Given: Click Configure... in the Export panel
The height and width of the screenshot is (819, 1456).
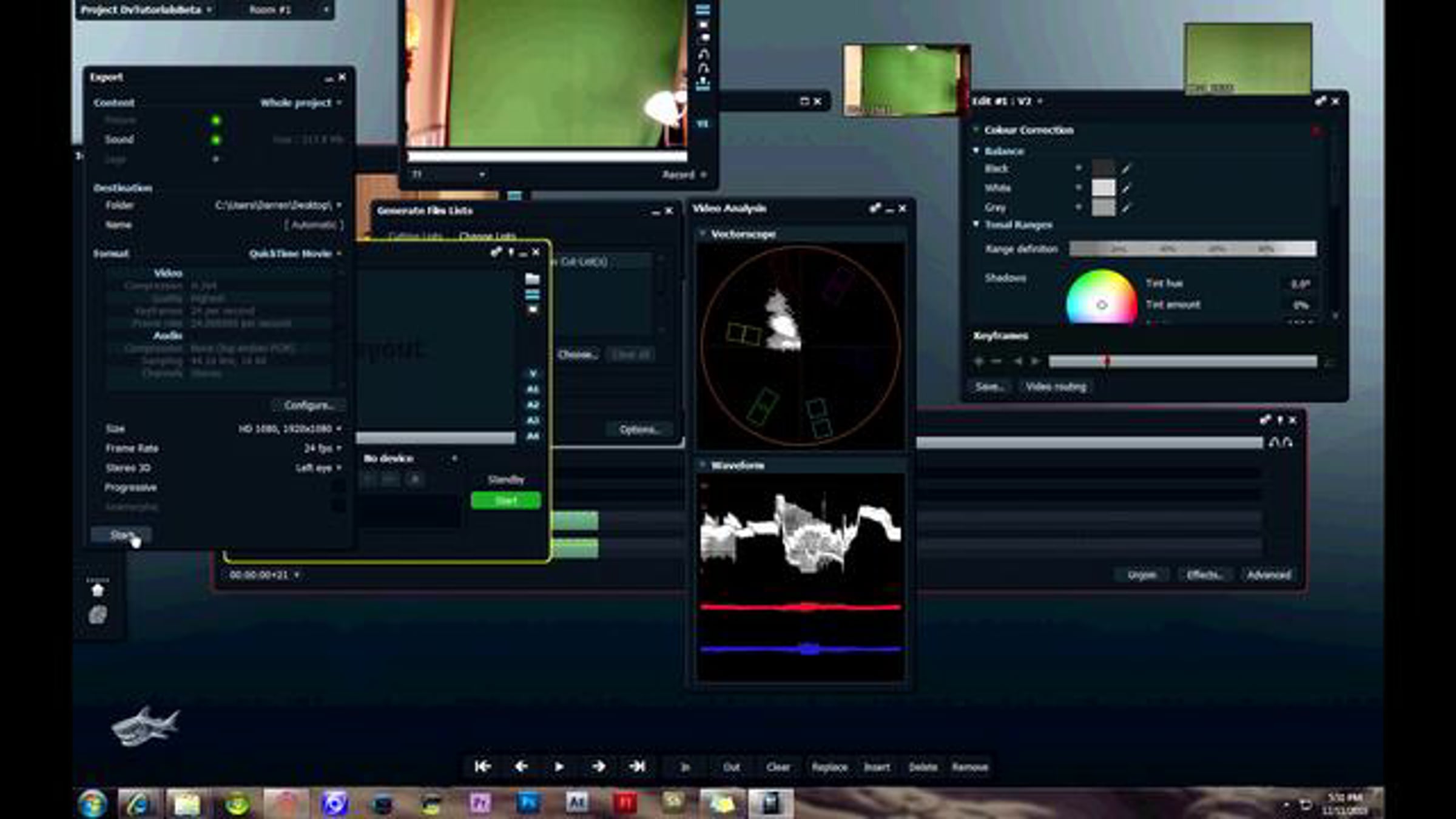Looking at the screenshot, I should point(309,405).
